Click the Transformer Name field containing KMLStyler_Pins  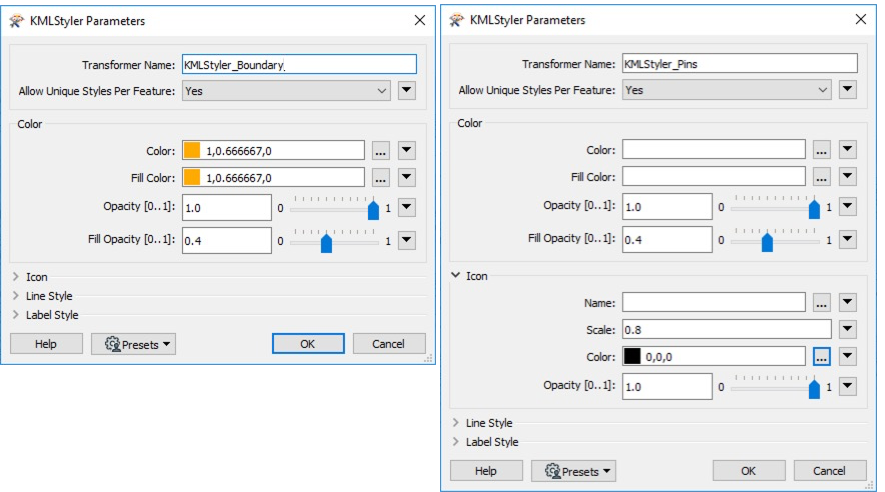tap(739, 63)
